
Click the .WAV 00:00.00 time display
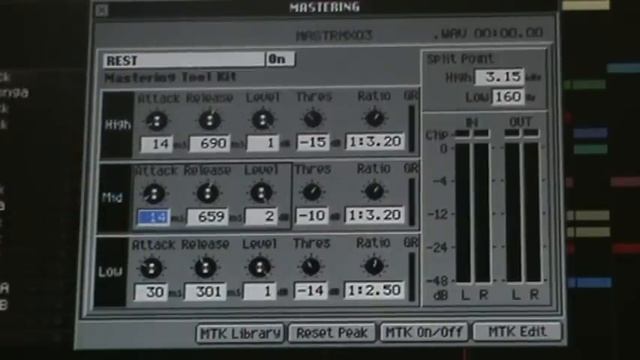coord(488,33)
